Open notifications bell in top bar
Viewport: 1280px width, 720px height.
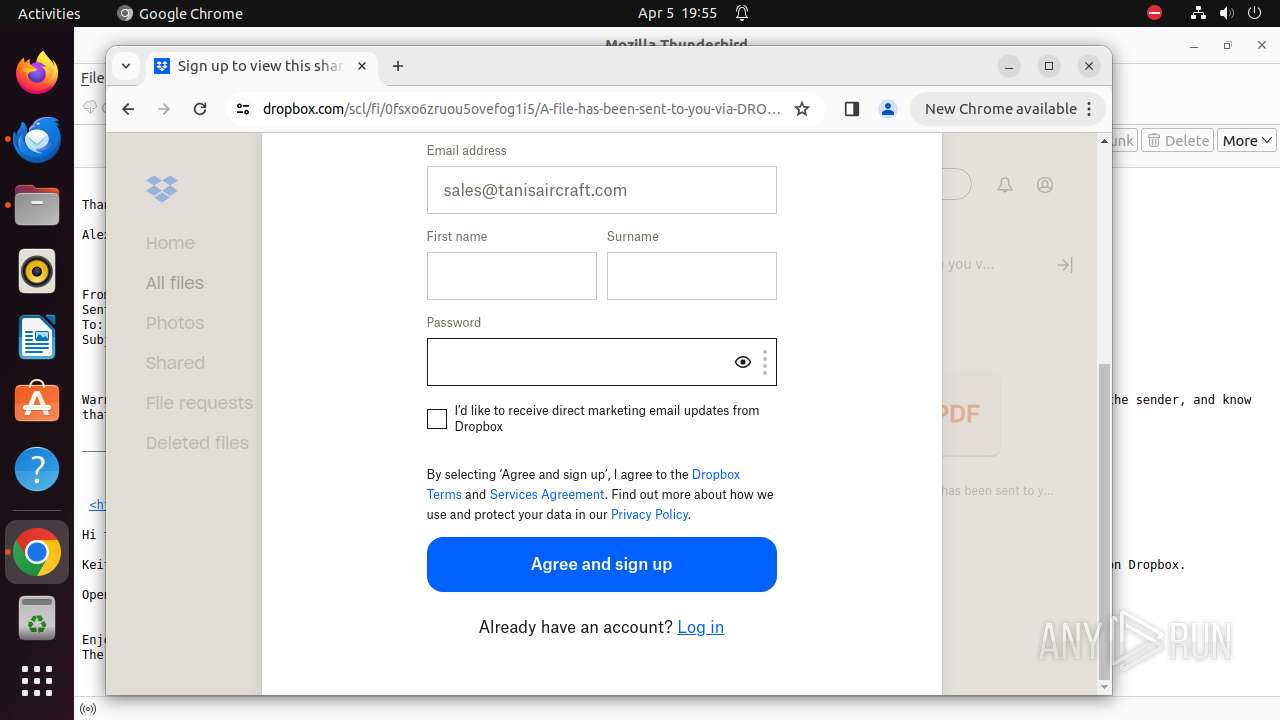point(742,13)
